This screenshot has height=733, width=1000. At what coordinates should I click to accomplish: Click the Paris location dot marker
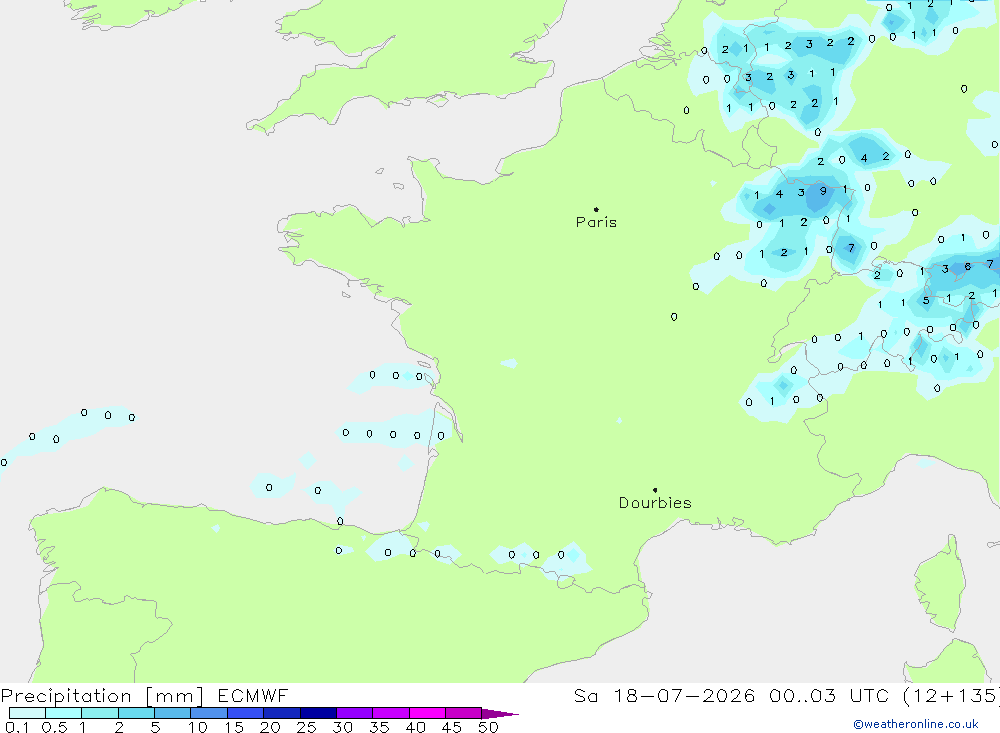pos(596,209)
